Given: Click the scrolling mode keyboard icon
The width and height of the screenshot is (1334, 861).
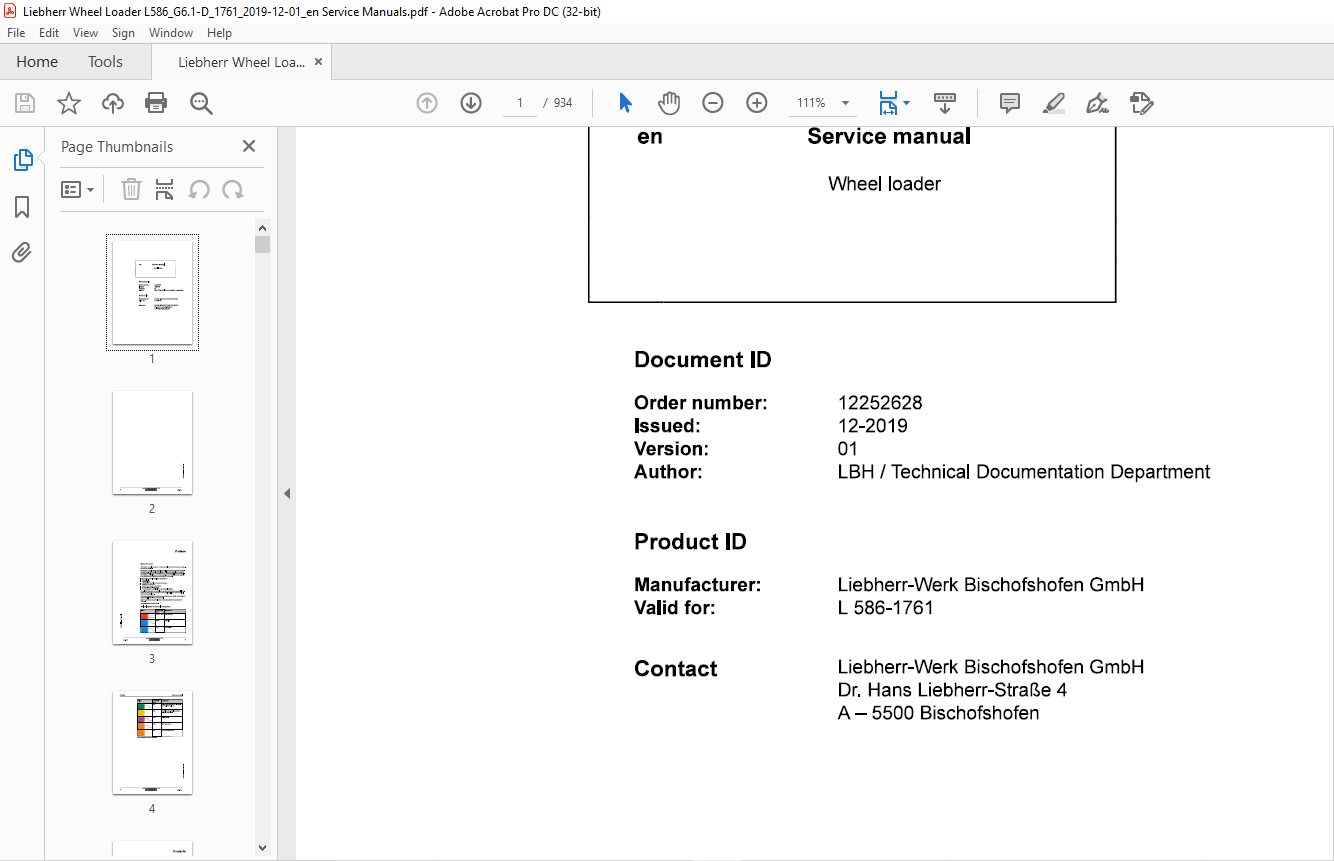Looking at the screenshot, I should (x=945, y=103).
